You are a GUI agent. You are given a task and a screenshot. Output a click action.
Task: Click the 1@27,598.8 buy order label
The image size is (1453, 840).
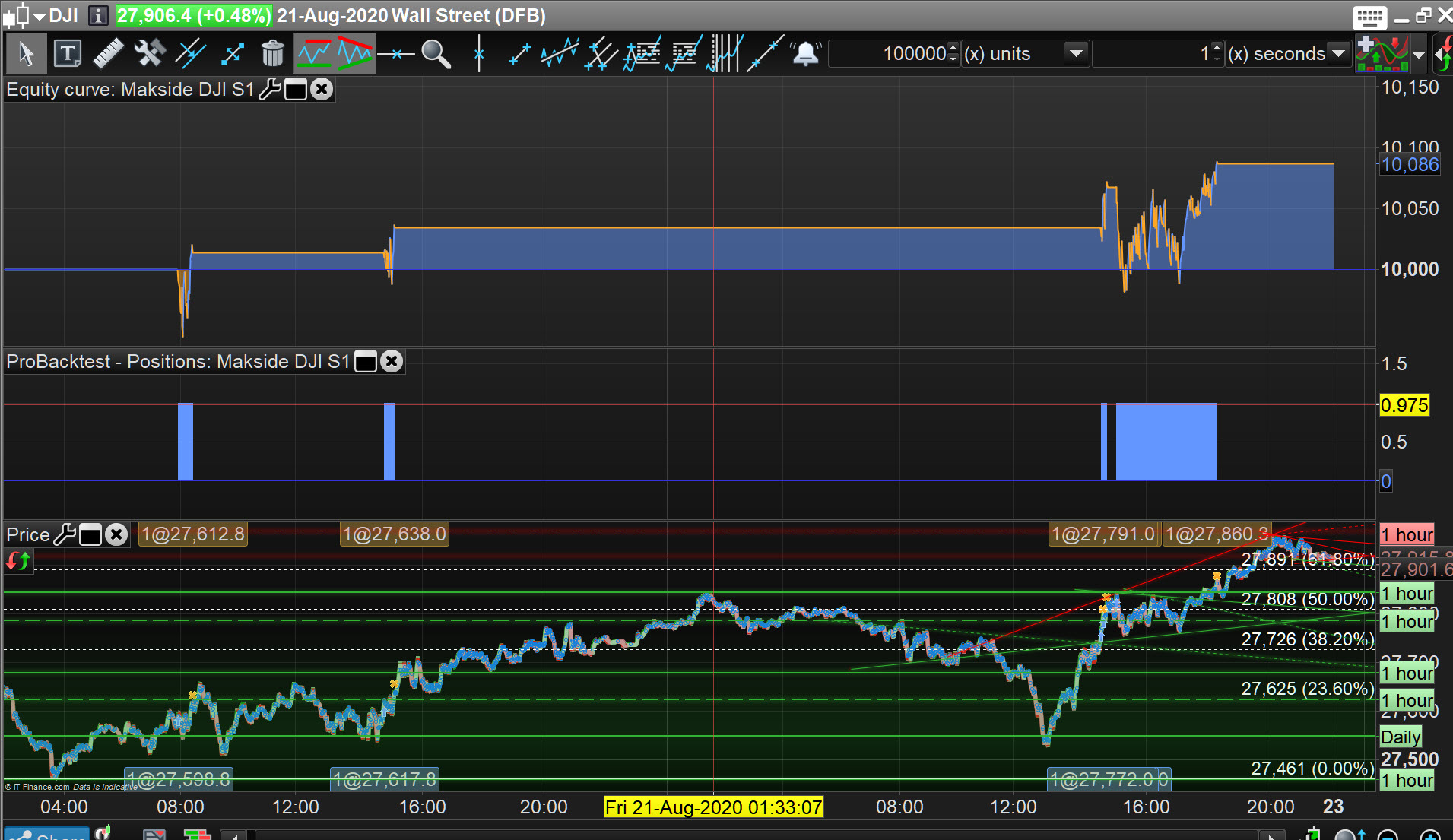(179, 779)
